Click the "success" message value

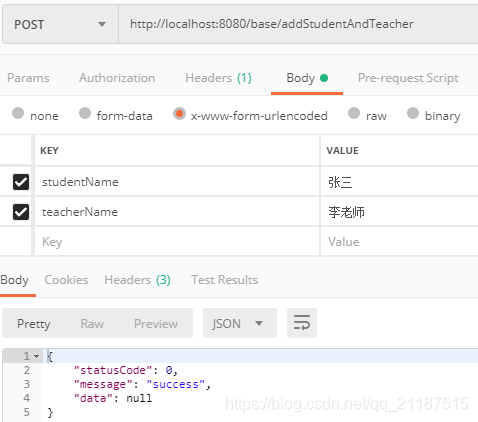point(176,384)
